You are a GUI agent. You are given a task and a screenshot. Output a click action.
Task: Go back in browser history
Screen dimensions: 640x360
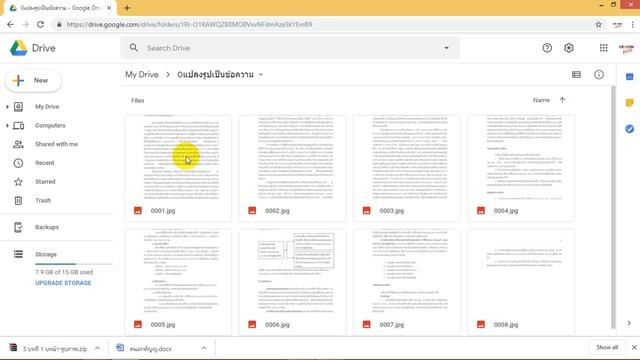[x=10, y=24]
